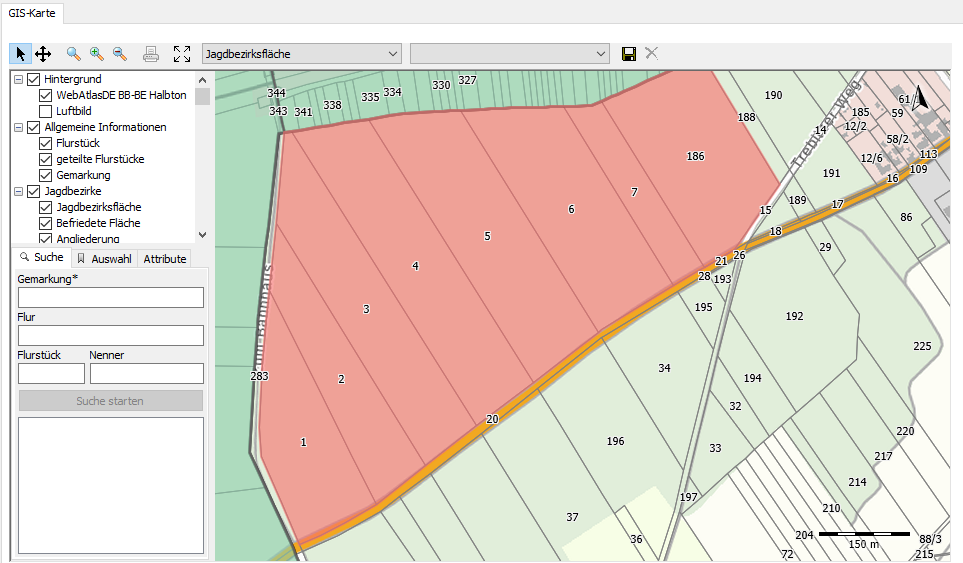Activate the pan map tool
This screenshot has height=563, width=963.
[43, 54]
